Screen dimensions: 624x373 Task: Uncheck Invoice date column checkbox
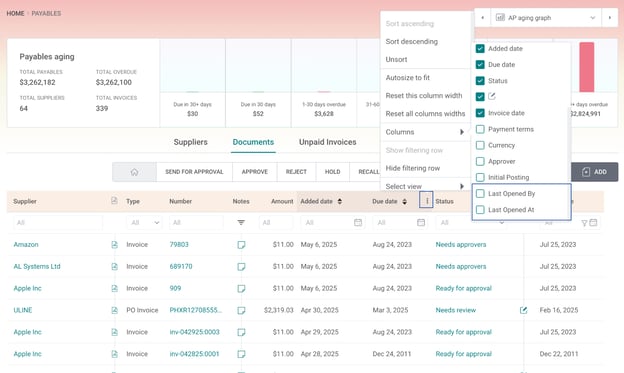[x=480, y=113]
